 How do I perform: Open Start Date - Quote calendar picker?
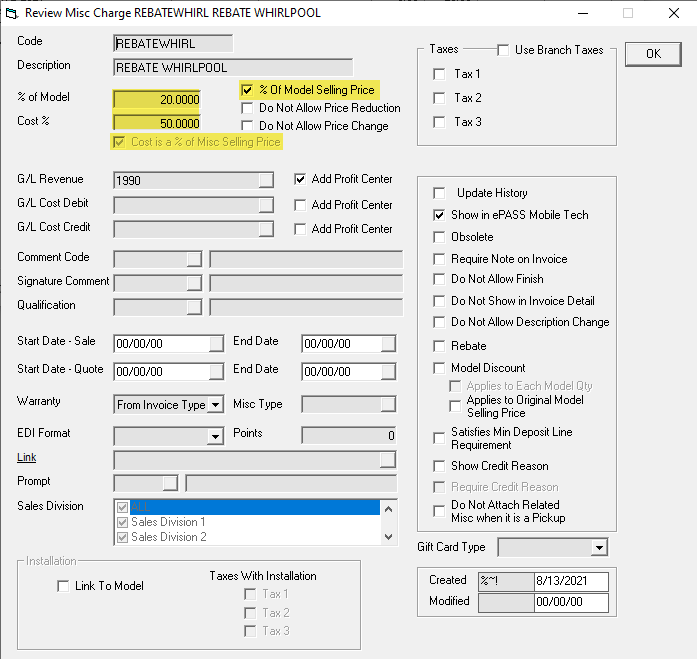pyautogui.click(x=216, y=371)
